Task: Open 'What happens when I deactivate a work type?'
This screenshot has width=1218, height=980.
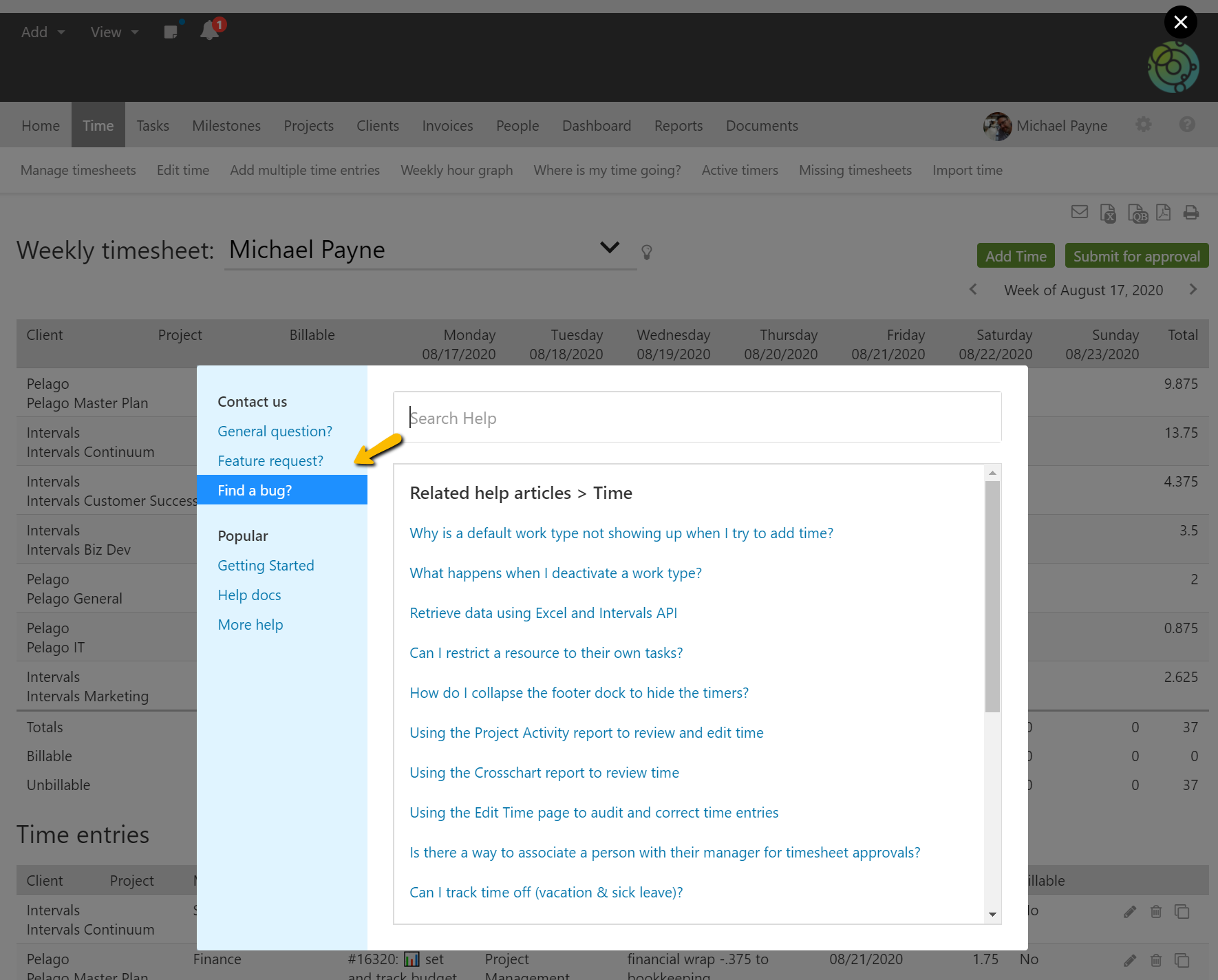Action: click(x=555, y=573)
